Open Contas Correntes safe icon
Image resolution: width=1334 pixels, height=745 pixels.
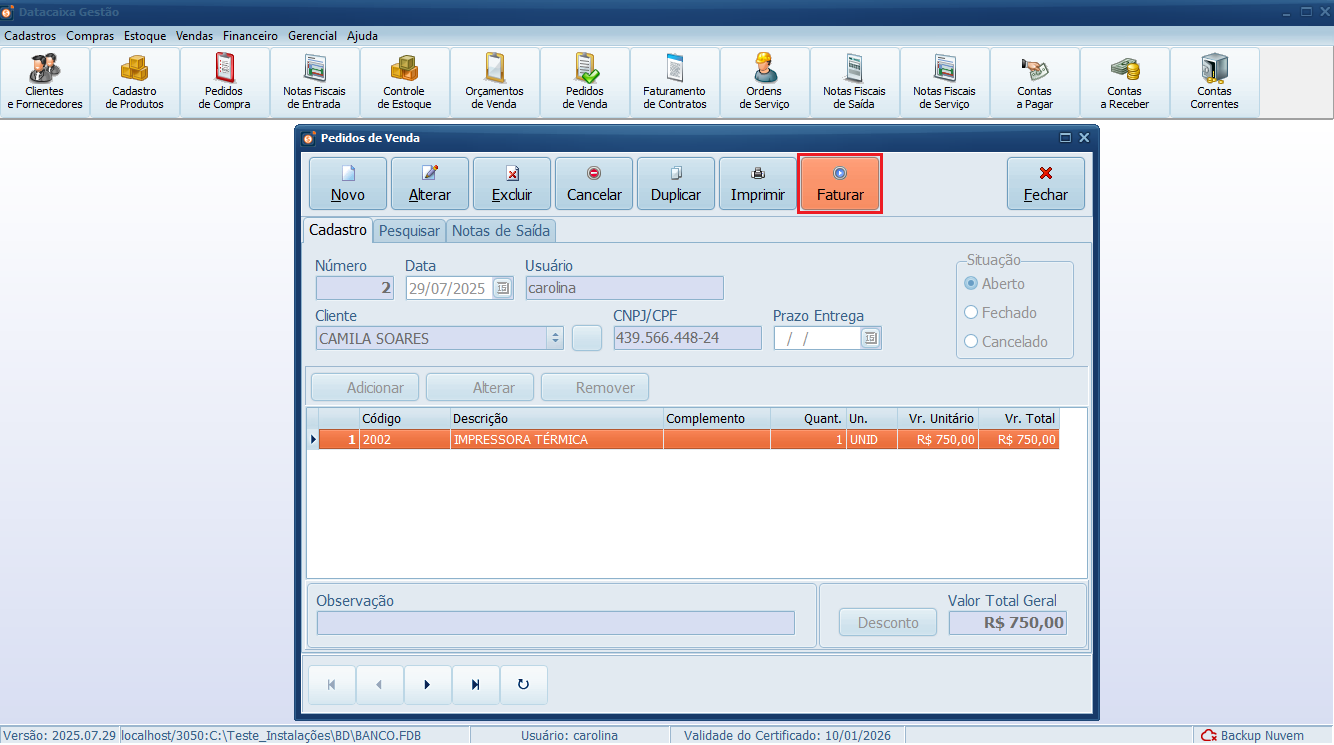[1214, 83]
